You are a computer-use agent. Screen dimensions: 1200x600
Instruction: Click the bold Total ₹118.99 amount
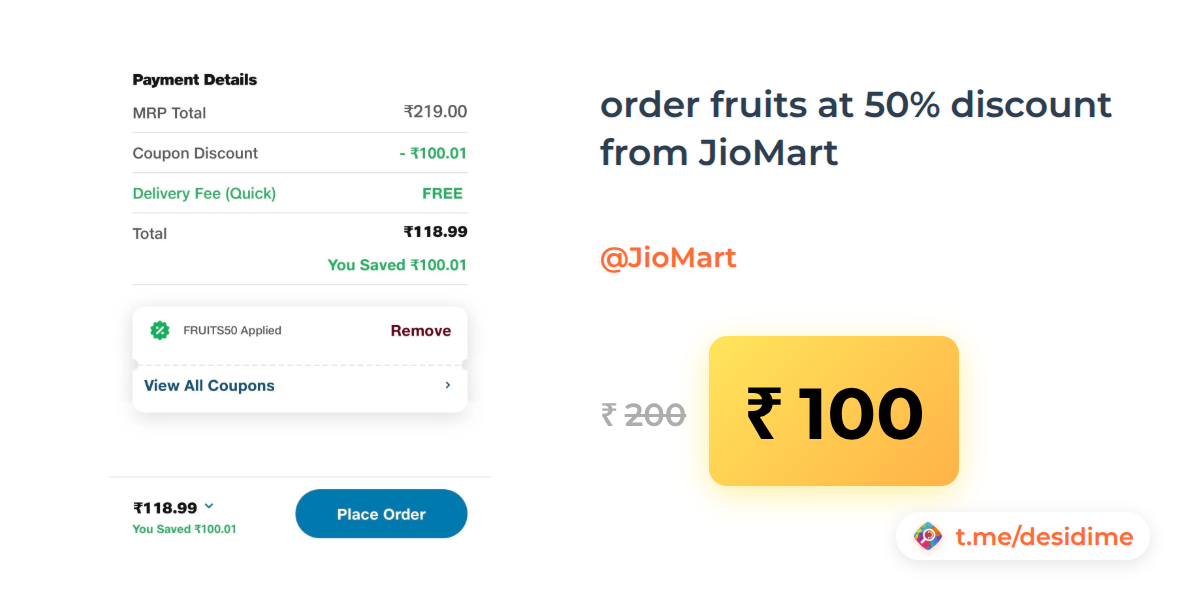435,232
